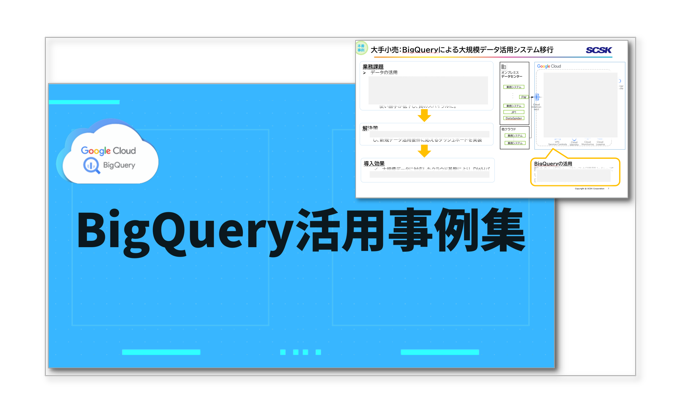Click the 解決策 section heading
686x411 pixels.
click(x=371, y=128)
